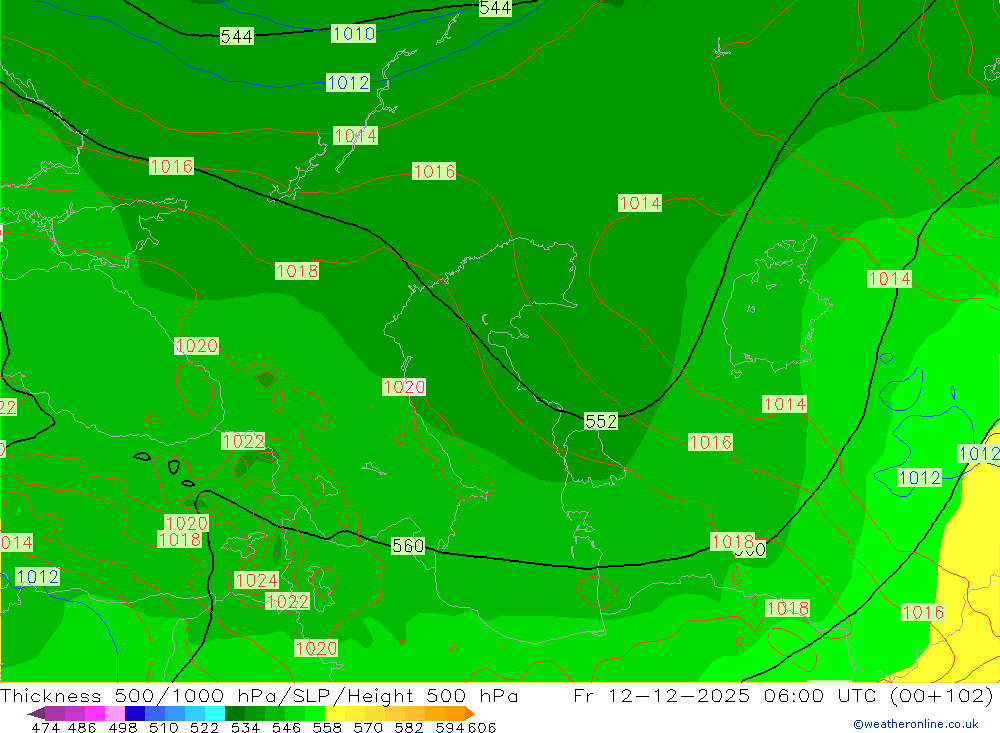Click the 1022 label directly below 1024
Image resolution: width=1000 pixels, height=733 pixels.
287,601
